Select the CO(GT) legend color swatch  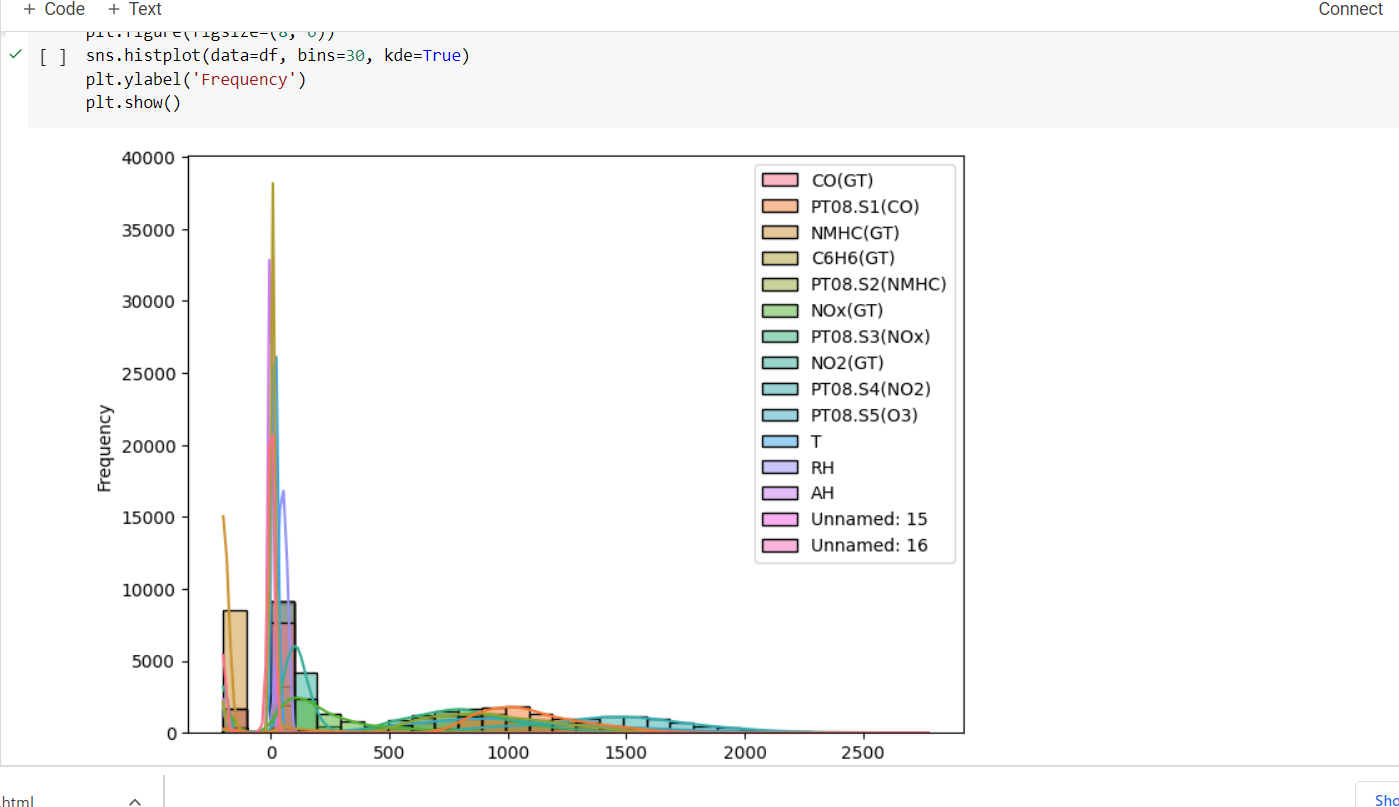pyautogui.click(x=781, y=180)
